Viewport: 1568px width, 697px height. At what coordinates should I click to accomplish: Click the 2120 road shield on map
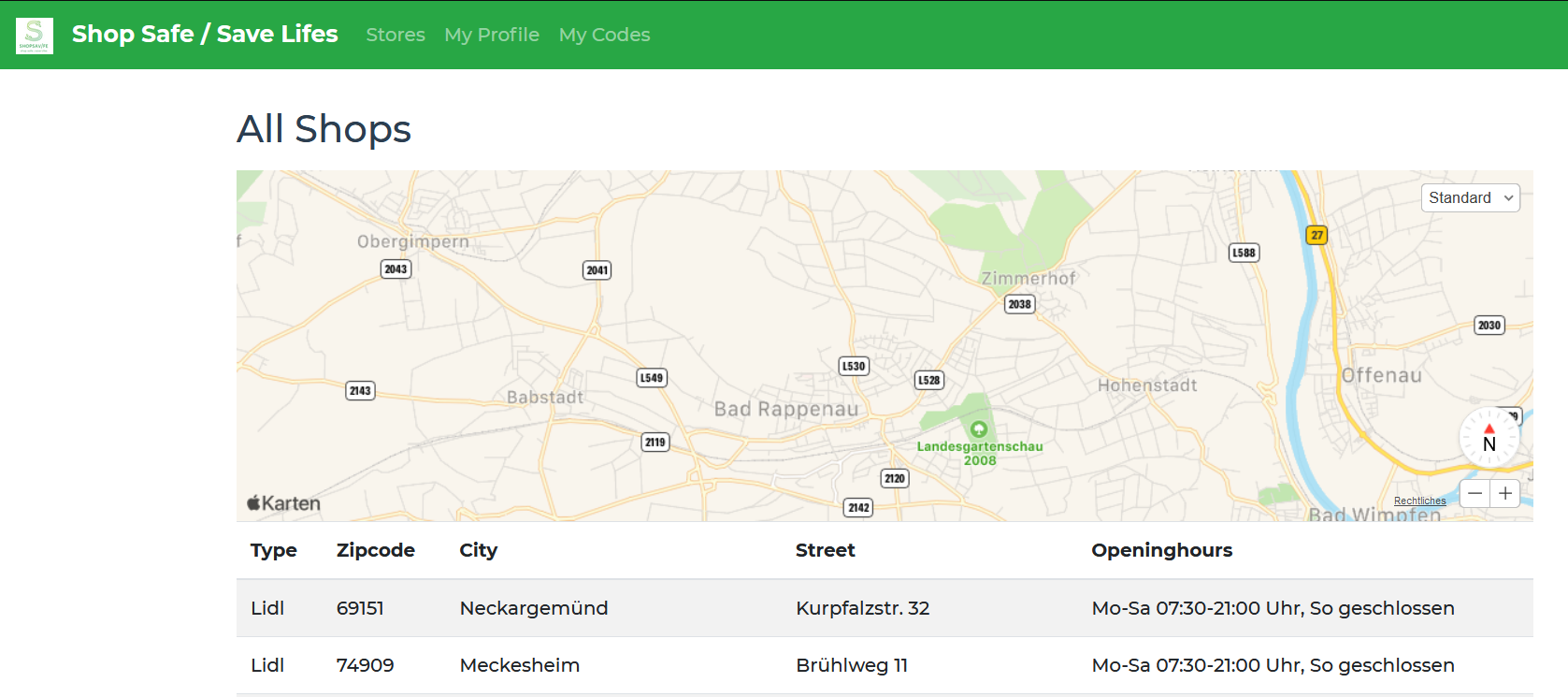click(x=895, y=478)
